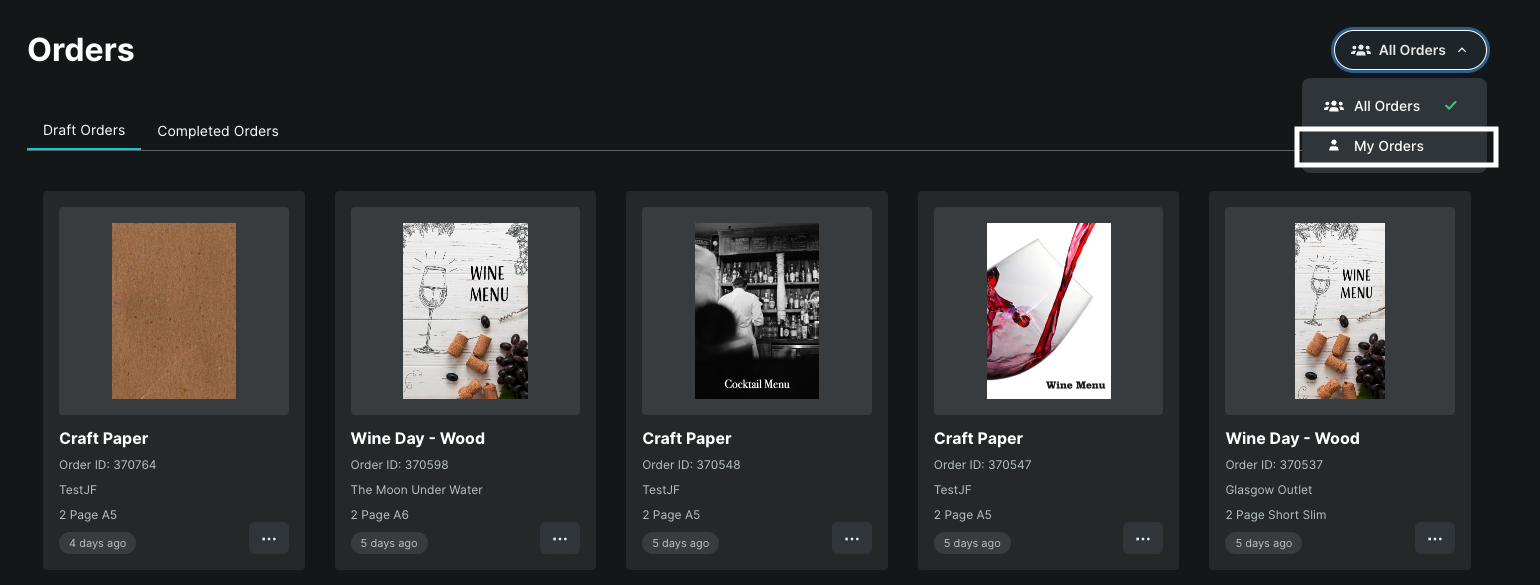The image size is (1540, 585).
Task: Click the Wine Day - Wood title, order 370537
Action: pyautogui.click(x=1292, y=438)
